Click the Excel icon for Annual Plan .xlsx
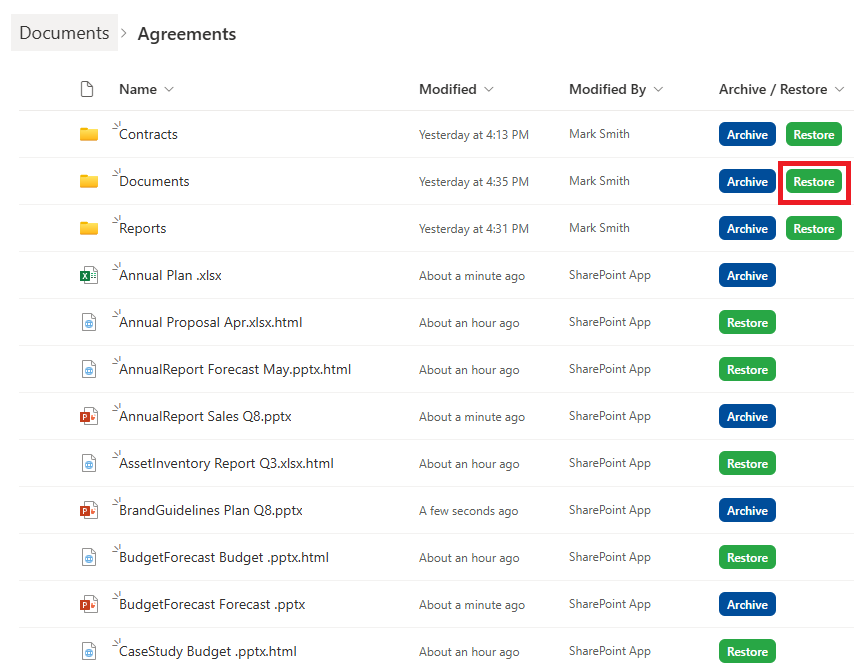The width and height of the screenshot is (854, 672). click(89, 276)
